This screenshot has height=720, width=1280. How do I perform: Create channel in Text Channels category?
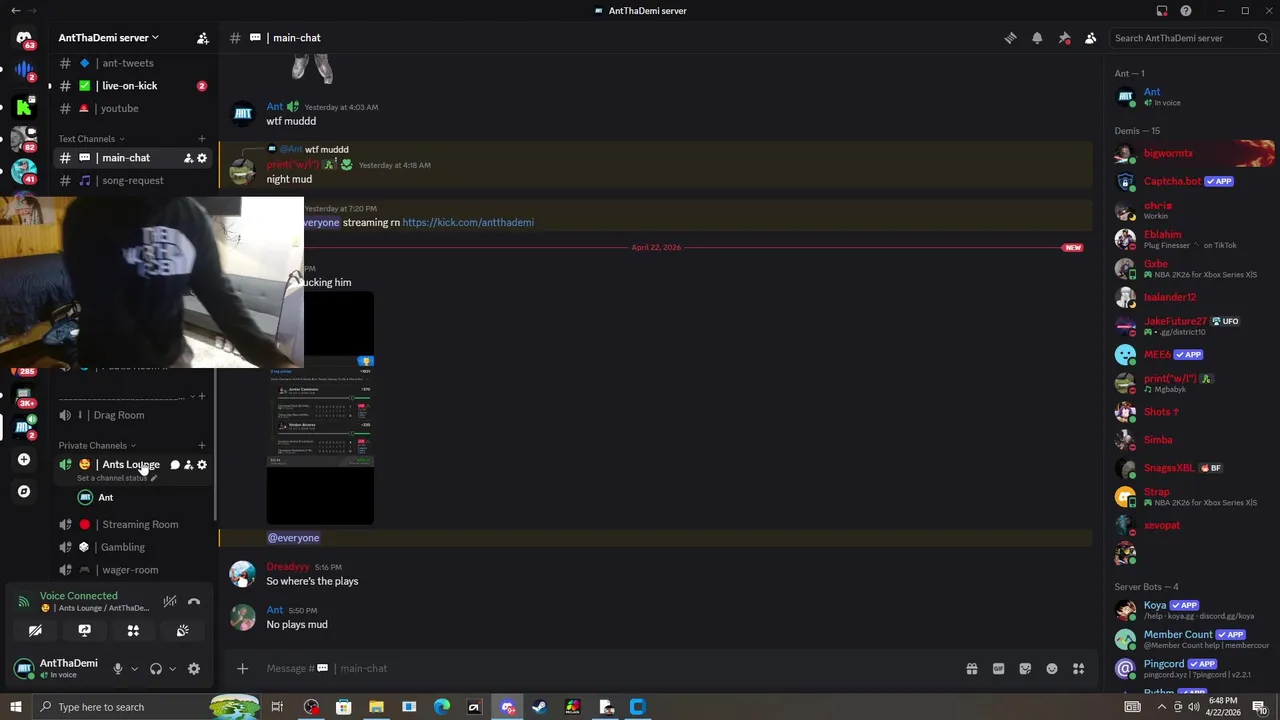[202, 139]
